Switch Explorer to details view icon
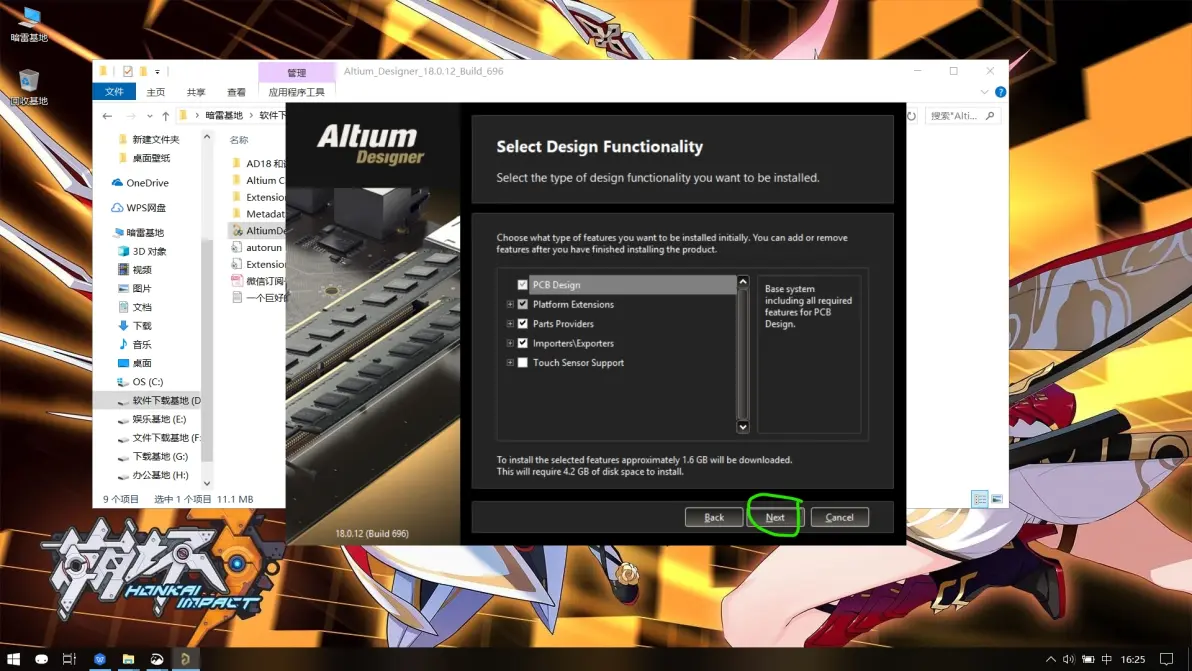 979,499
